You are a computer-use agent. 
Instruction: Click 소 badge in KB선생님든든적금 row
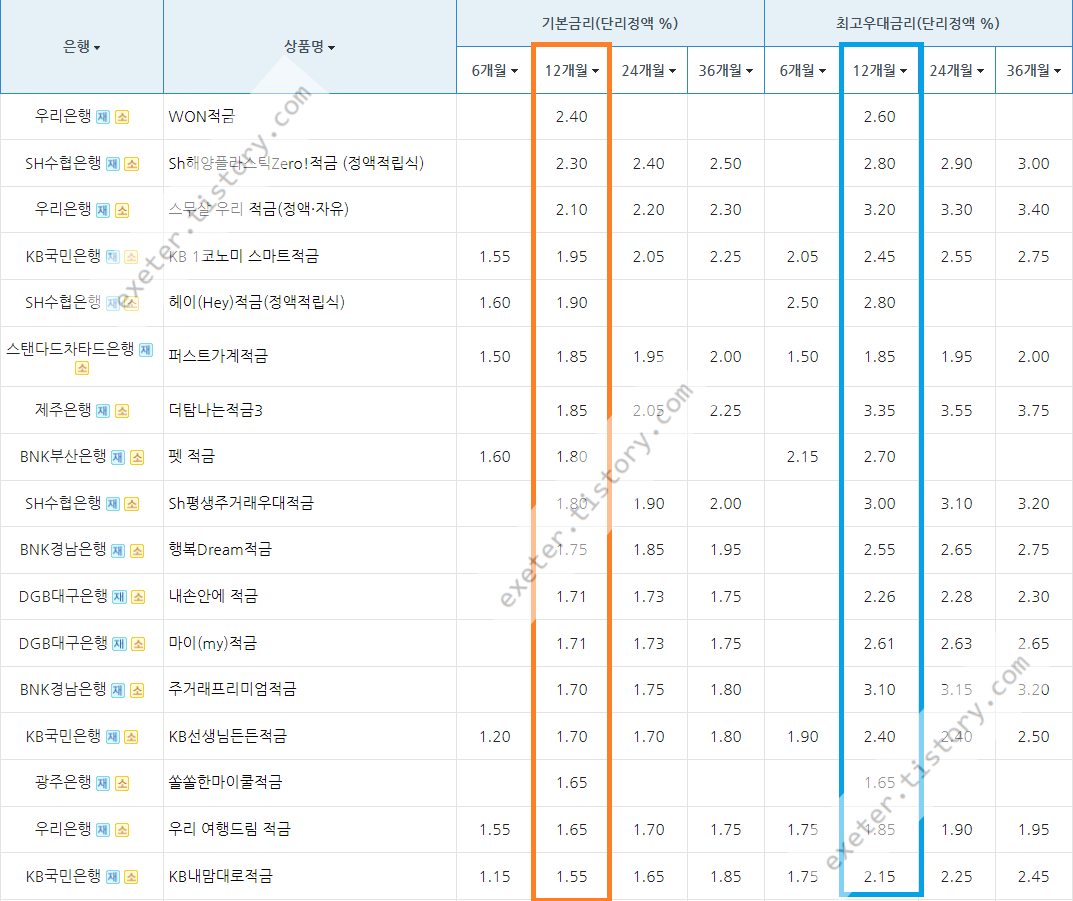(x=131, y=737)
